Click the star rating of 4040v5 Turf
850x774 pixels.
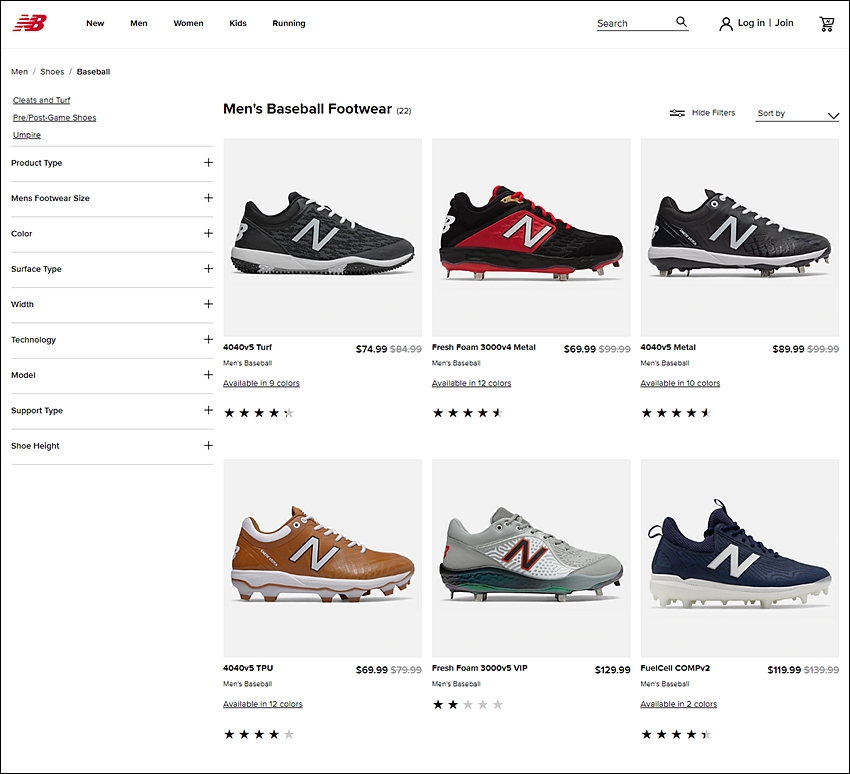259,413
